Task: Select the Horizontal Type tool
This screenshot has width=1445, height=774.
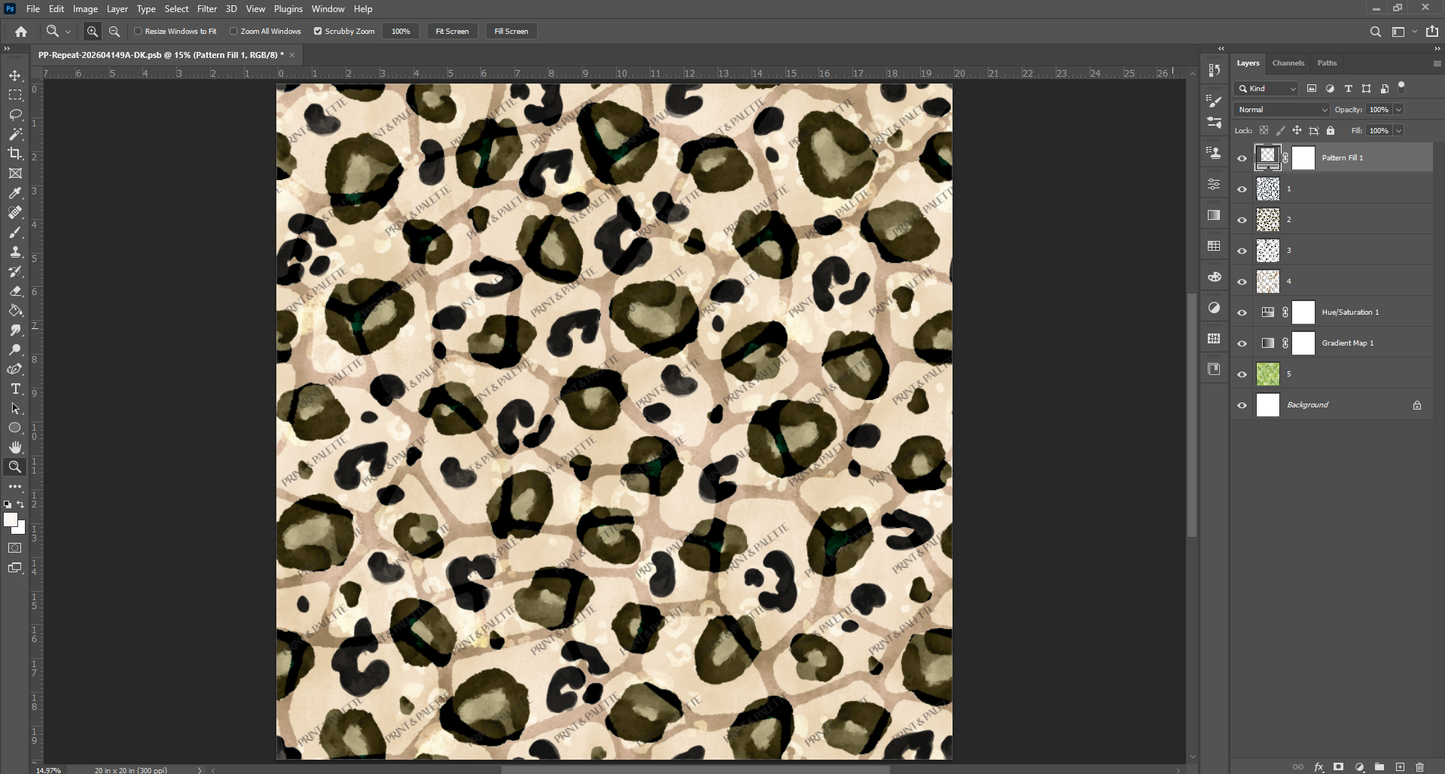Action: [x=15, y=389]
